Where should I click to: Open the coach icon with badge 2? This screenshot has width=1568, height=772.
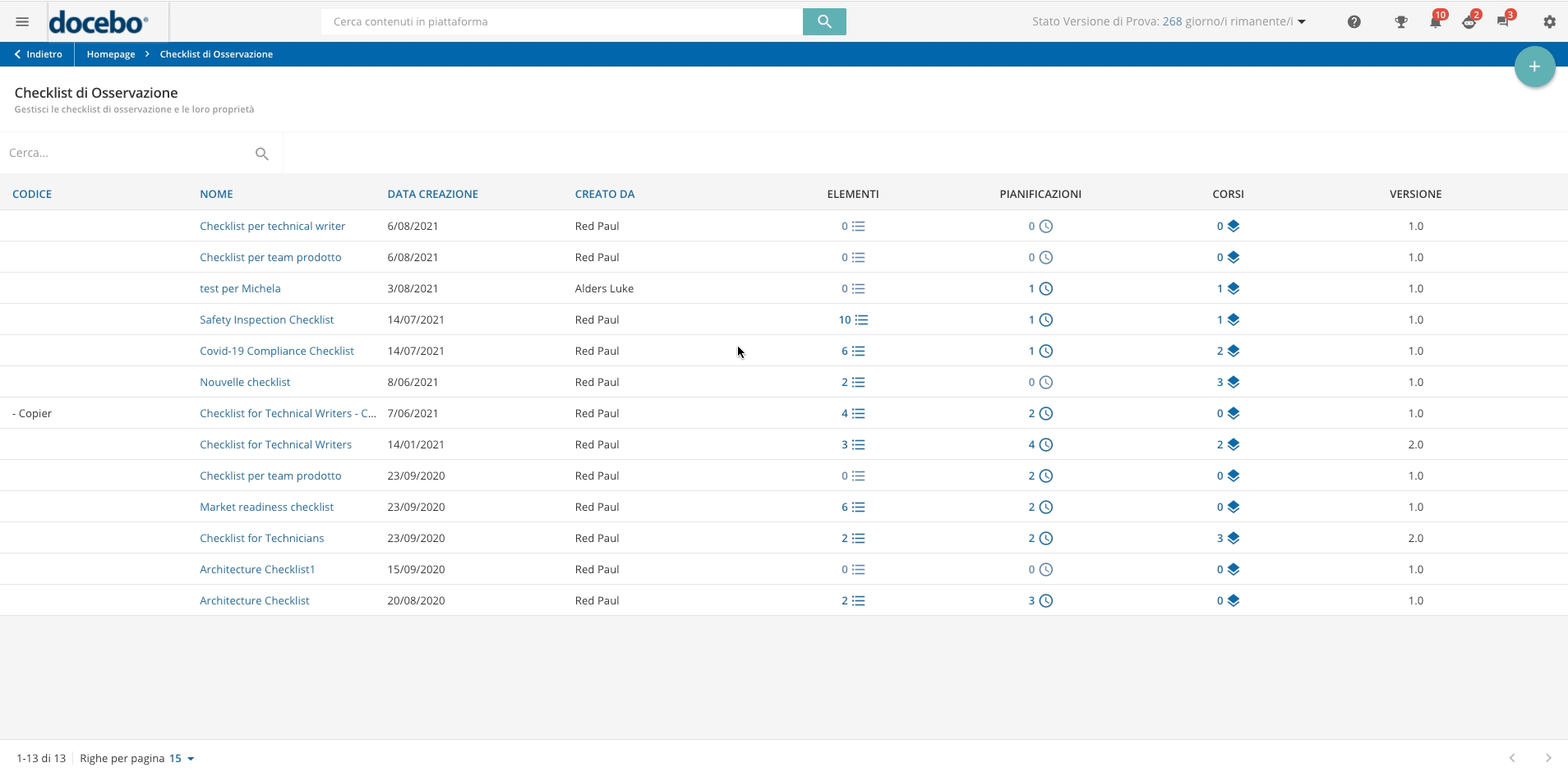(1469, 22)
